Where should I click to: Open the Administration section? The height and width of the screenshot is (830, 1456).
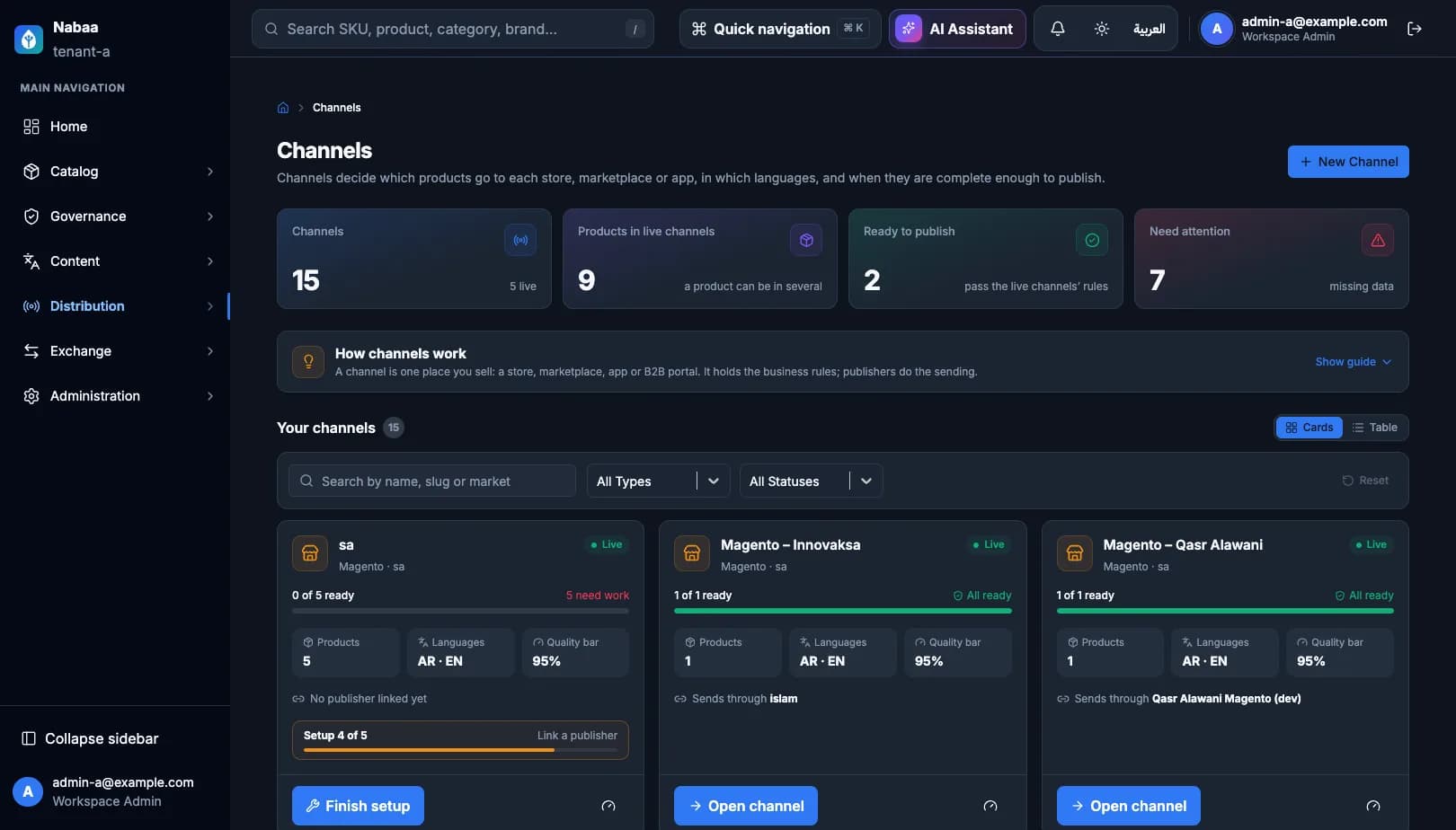coord(115,396)
